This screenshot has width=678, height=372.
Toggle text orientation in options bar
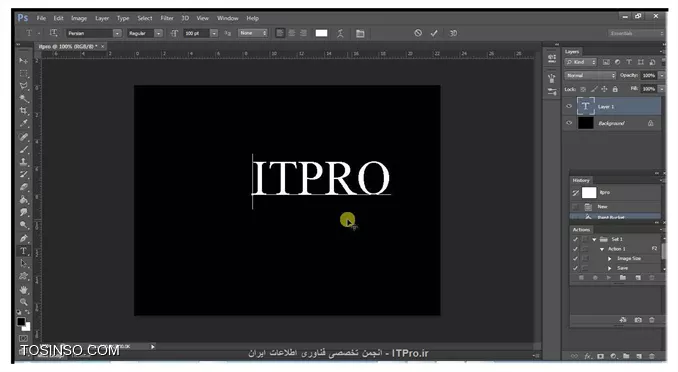point(53,33)
